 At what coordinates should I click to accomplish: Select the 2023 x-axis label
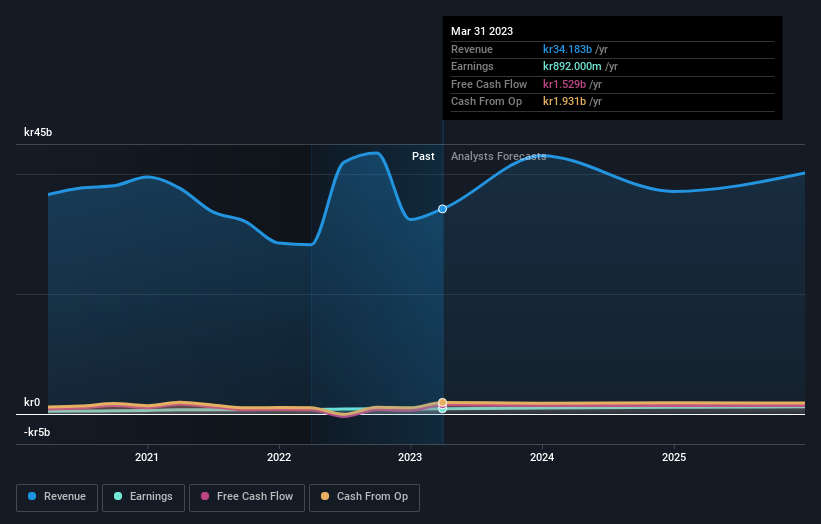(410, 457)
